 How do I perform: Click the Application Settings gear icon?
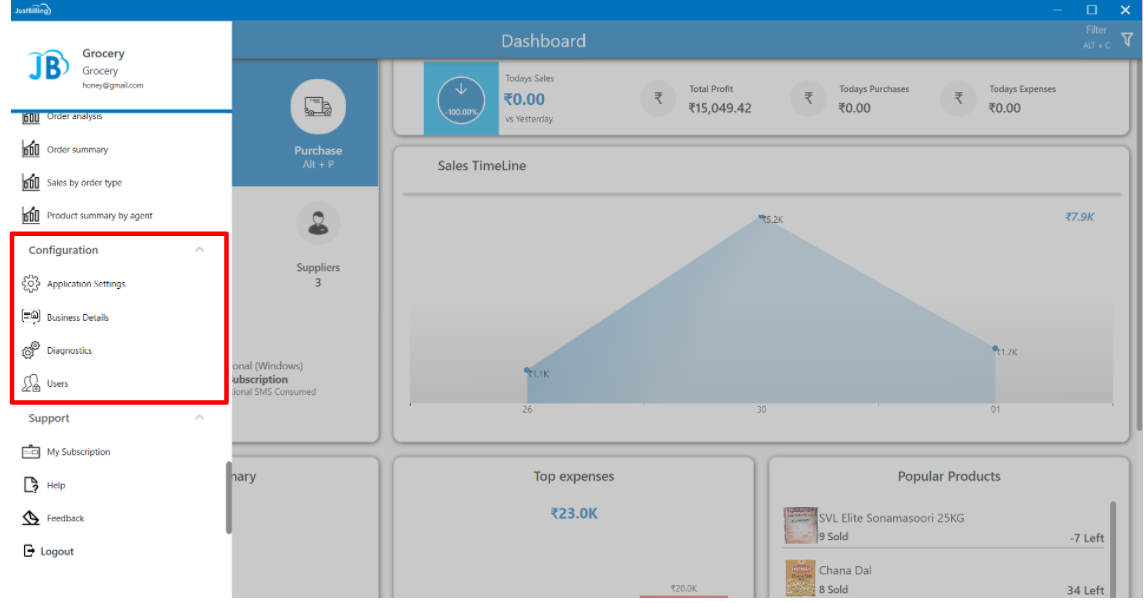tap(30, 284)
